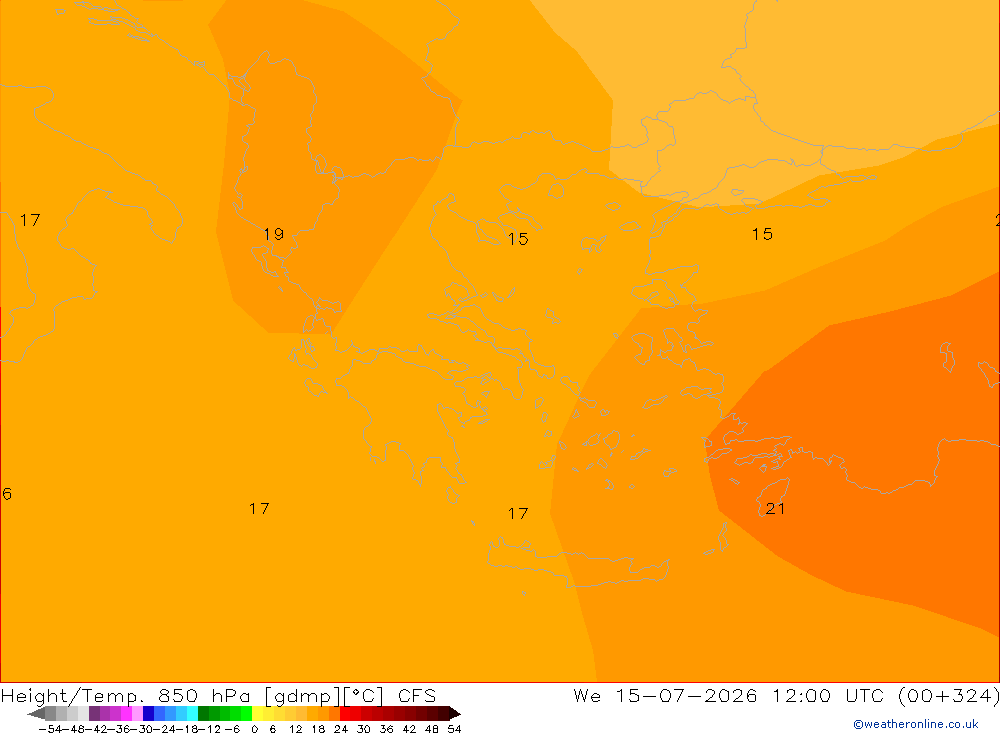Click the 'Height/Temp. 850 hPa' map title
Screen dimensions: 1000x733
[x=126, y=696]
